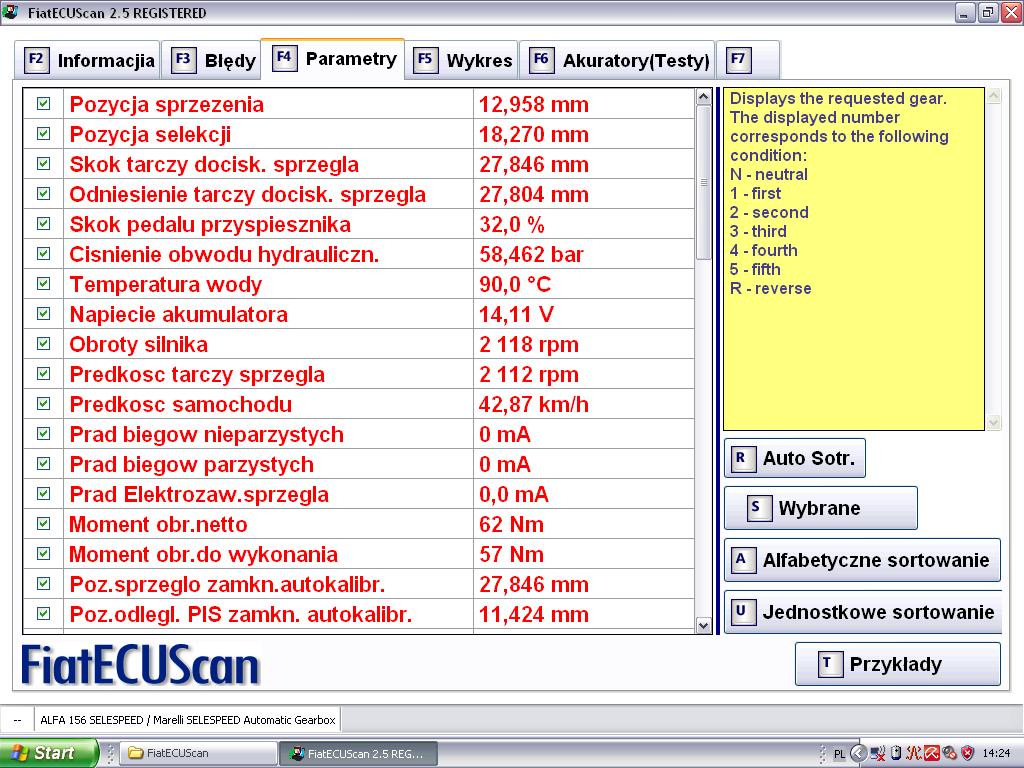
Task: Uncheck the Skok pedalu przyspiesznika checkbox
Action: coord(44,224)
